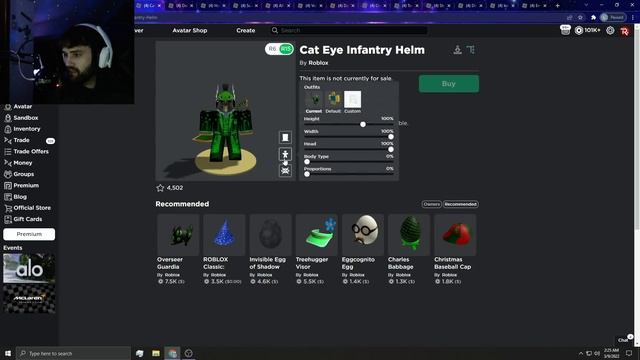Open the notifications icon in header
This screenshot has height=360, width=640.
coord(565,30)
